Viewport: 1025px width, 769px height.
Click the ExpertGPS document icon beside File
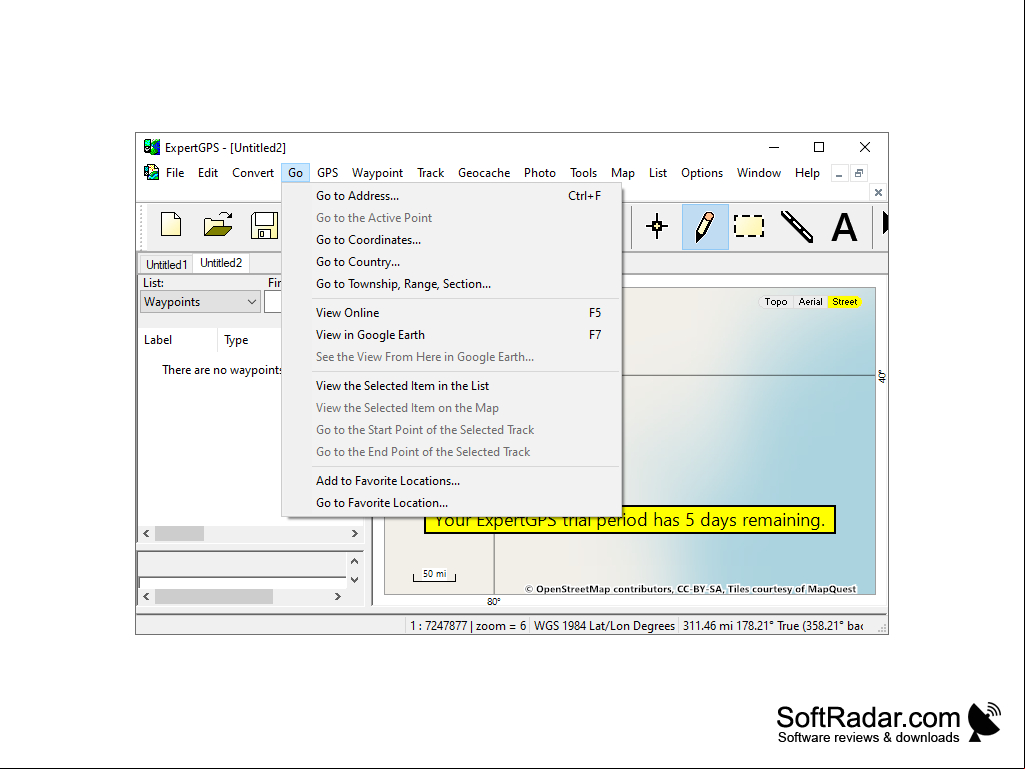click(x=152, y=173)
